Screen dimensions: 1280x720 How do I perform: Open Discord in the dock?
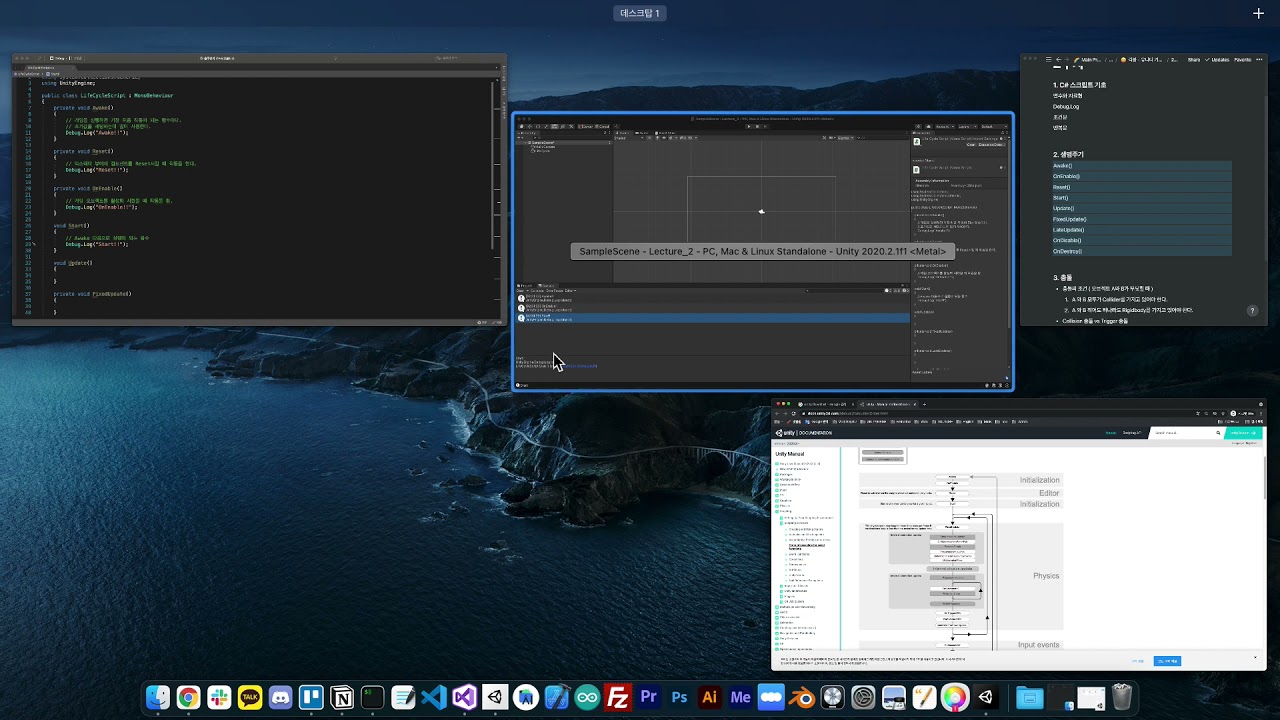pyautogui.click(x=281, y=697)
